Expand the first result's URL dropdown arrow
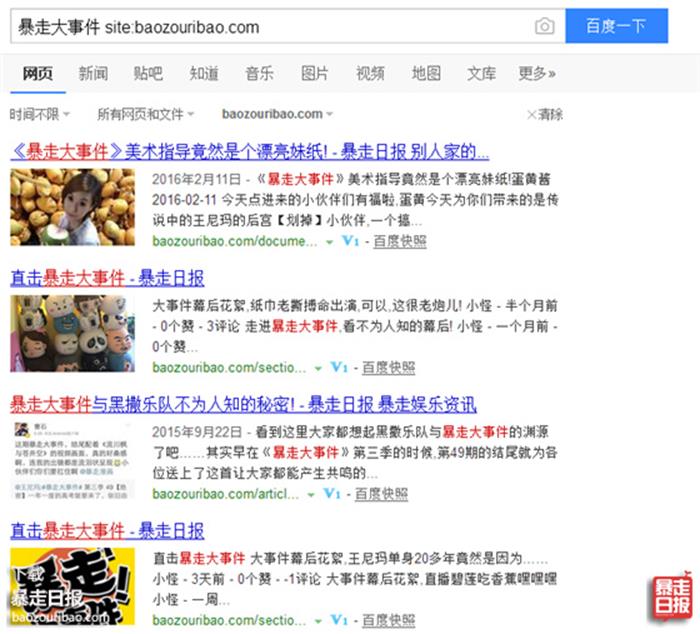700x634 pixels. point(330,242)
